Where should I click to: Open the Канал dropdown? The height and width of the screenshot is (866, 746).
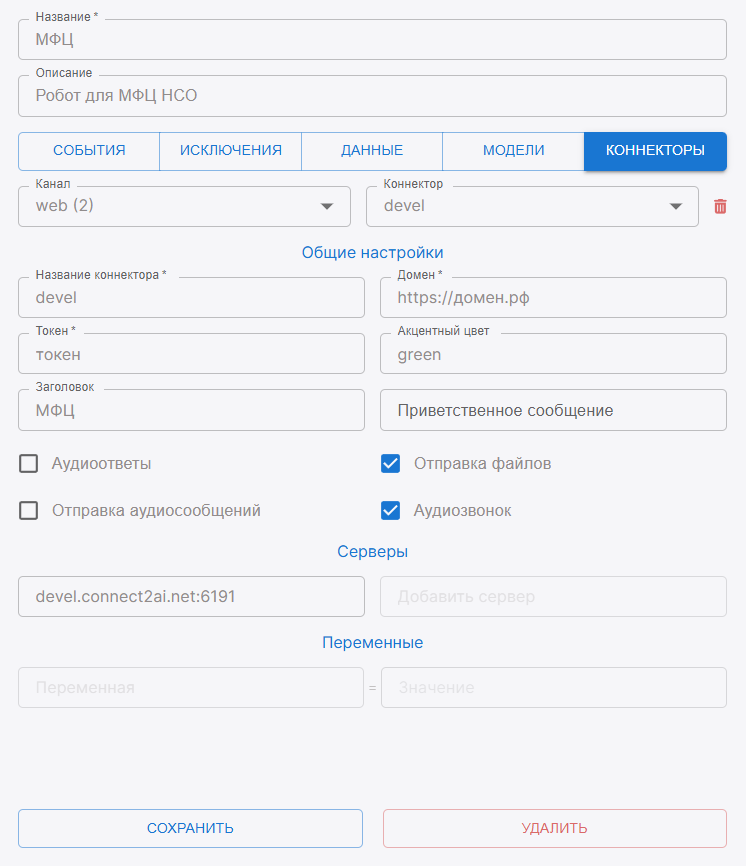point(184,207)
